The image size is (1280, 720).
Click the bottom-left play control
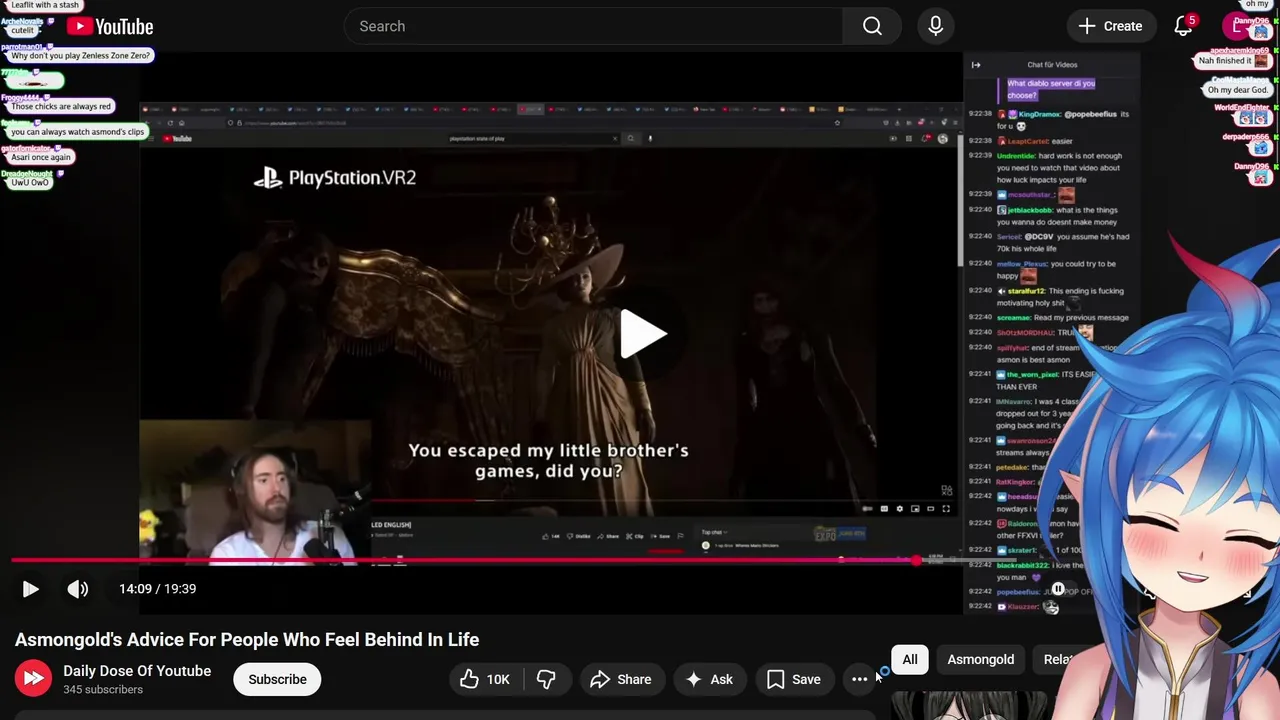coord(30,589)
